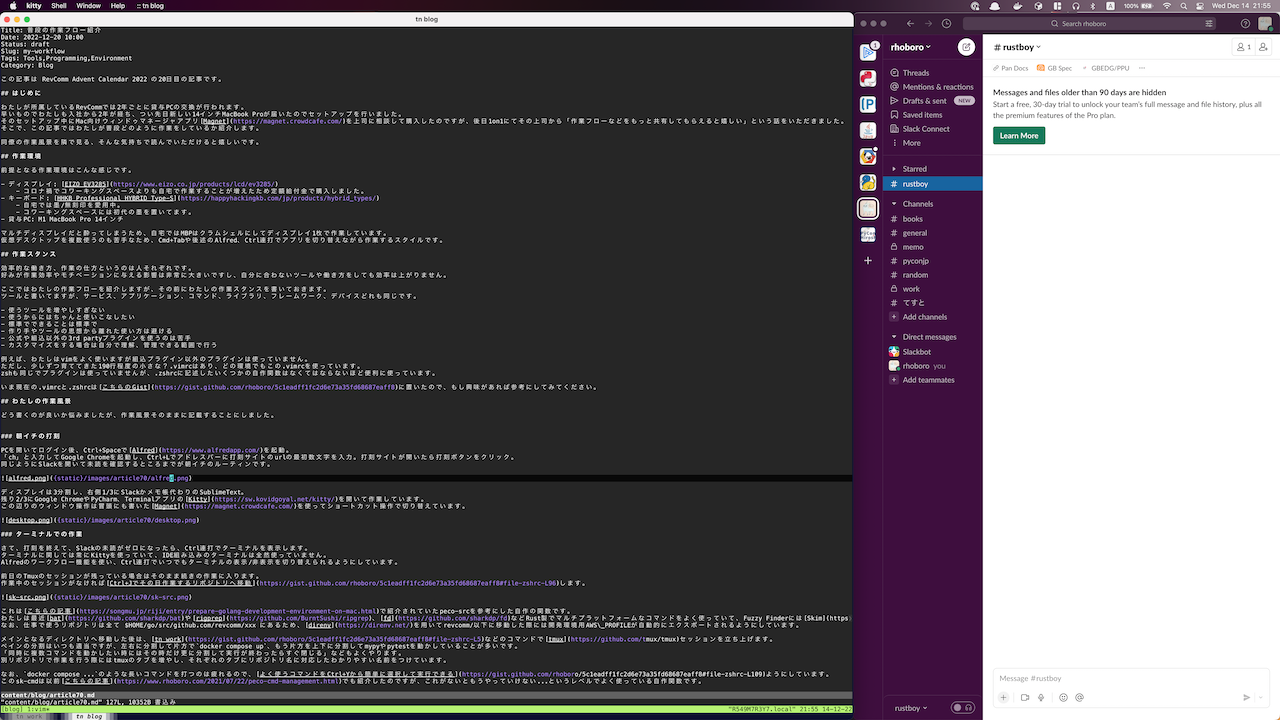Record an audio clip in composer
The image size is (1280, 720).
pyautogui.click(x=1041, y=697)
